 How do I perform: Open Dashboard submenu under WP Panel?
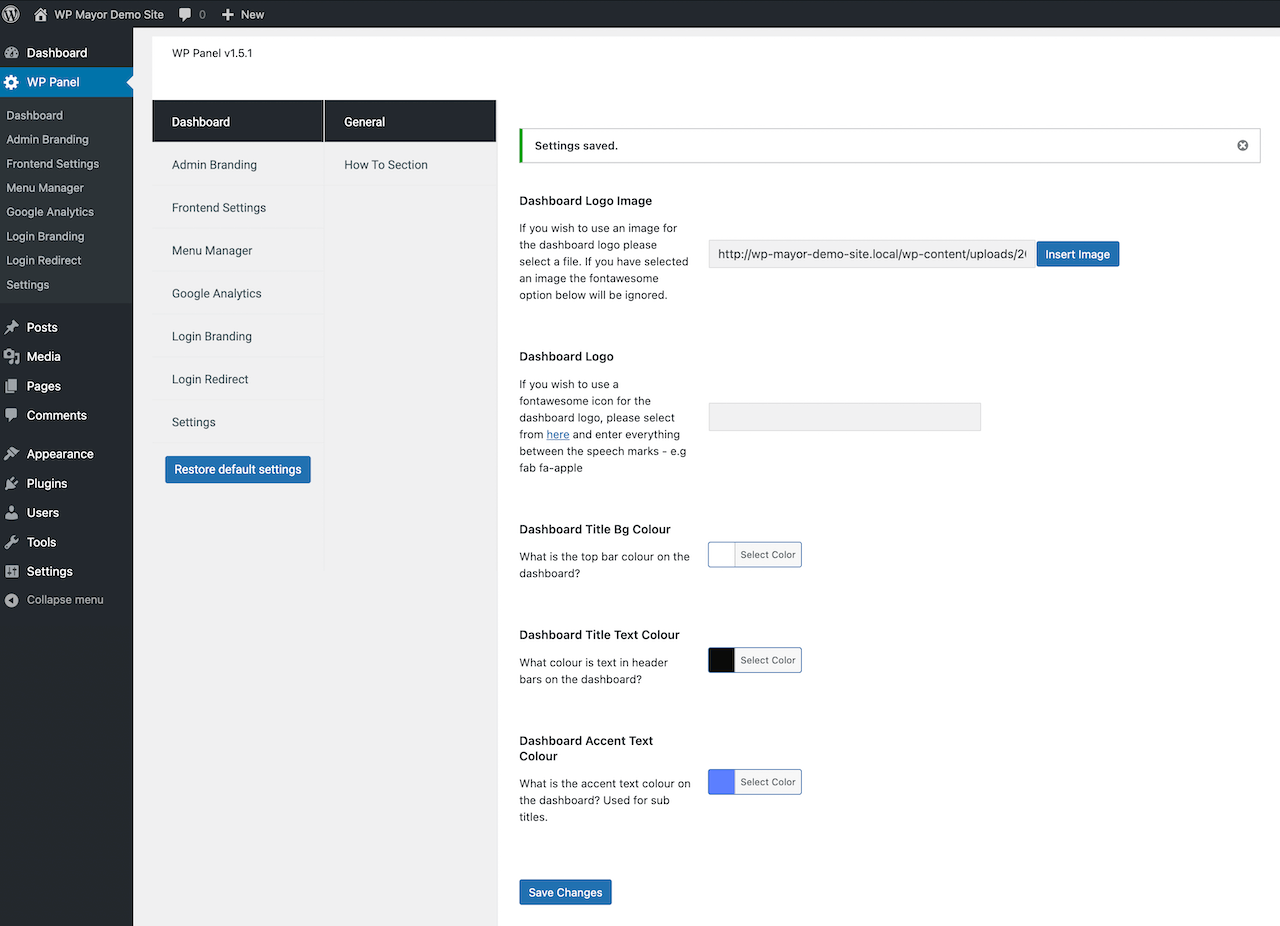[x=35, y=115]
